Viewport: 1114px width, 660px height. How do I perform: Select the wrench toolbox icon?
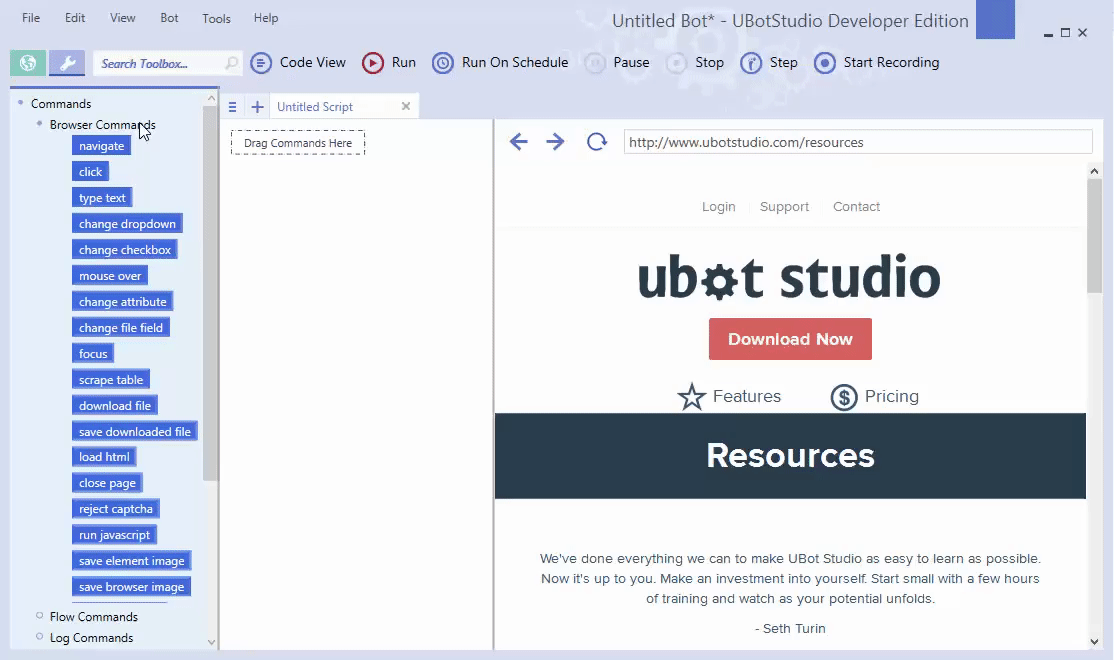click(x=67, y=63)
